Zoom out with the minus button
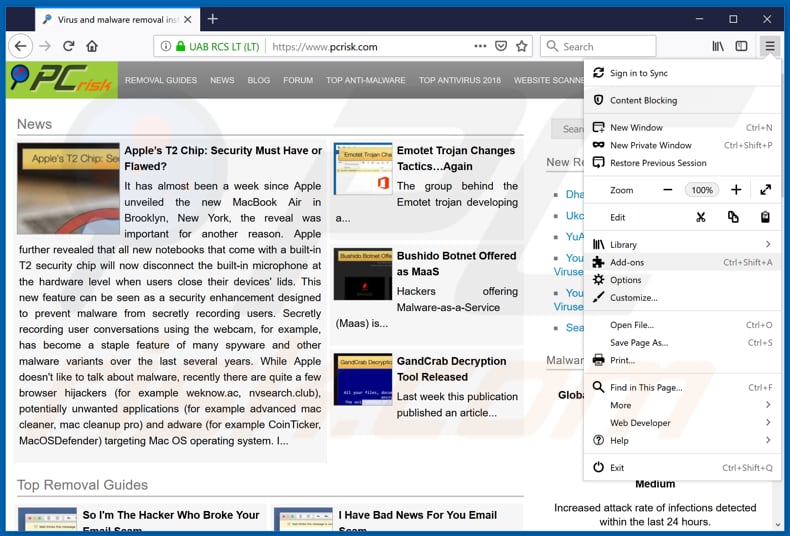The height and width of the screenshot is (536, 790). pos(668,190)
